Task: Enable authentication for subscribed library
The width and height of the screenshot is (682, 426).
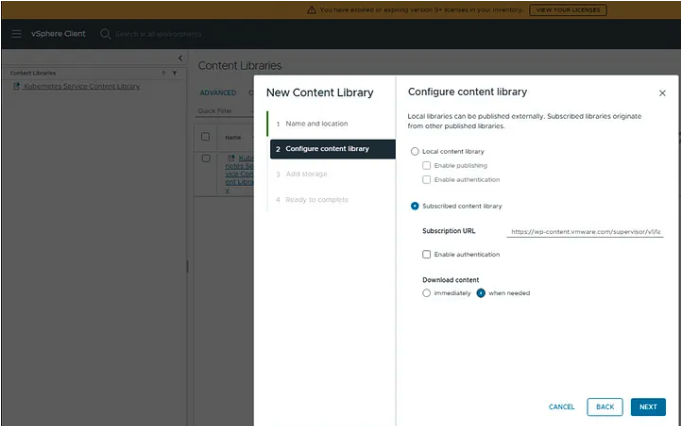Action: pyautogui.click(x=427, y=255)
